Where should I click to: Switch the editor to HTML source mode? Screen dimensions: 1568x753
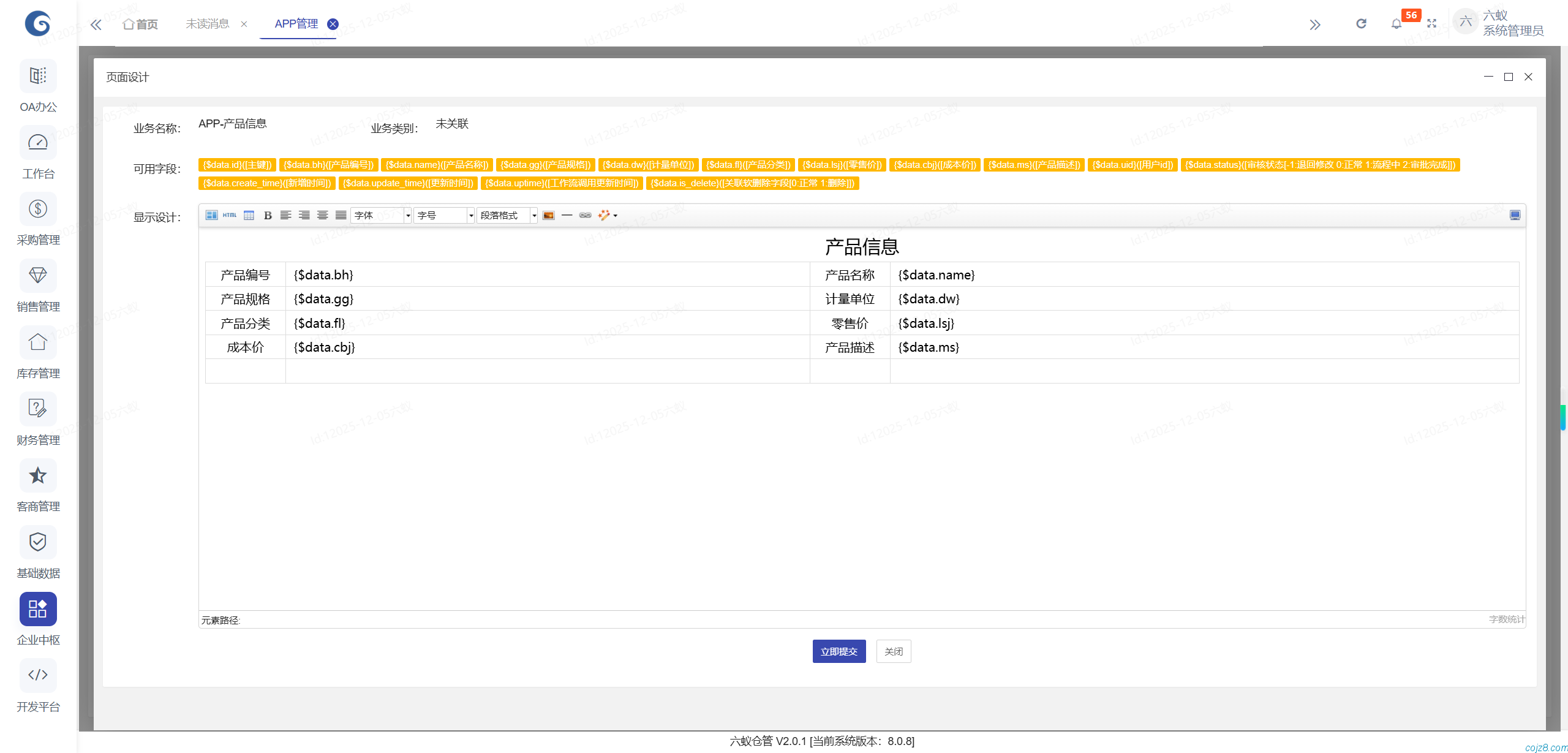click(230, 215)
